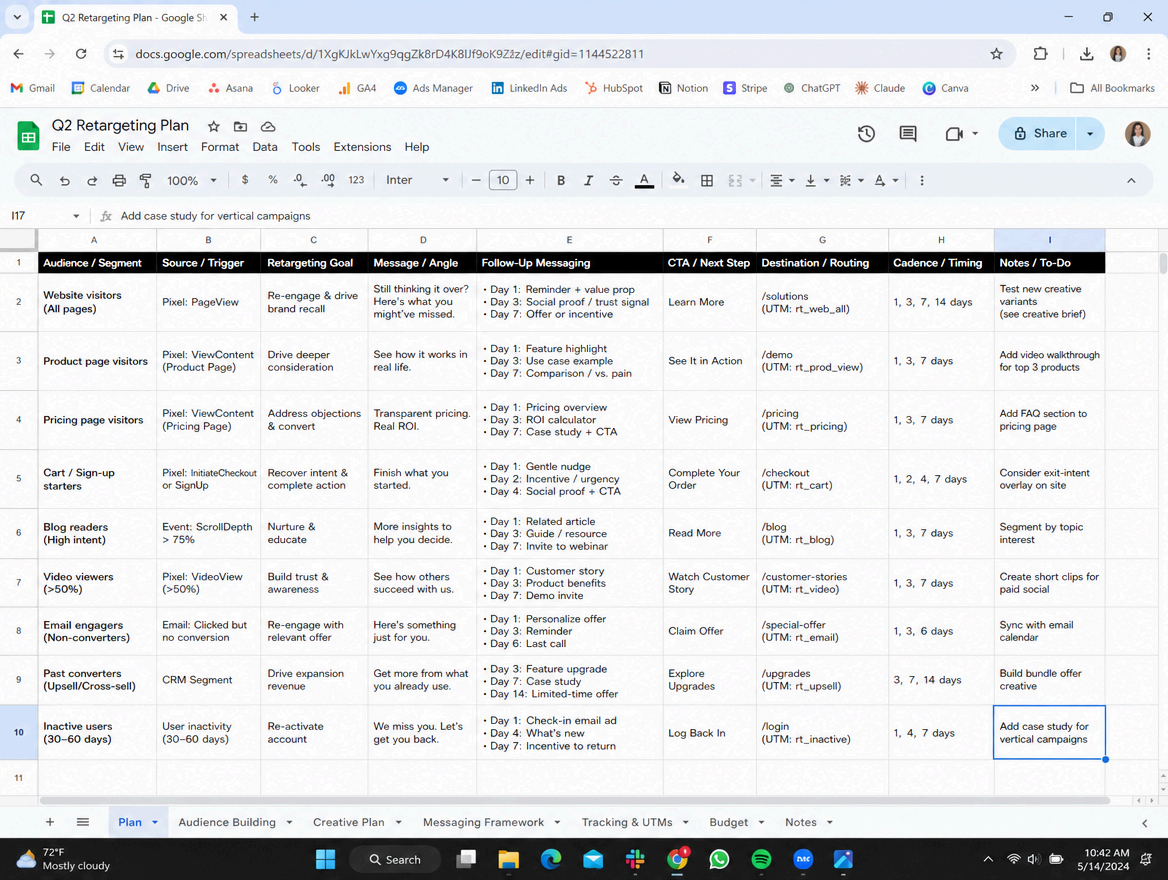
Task: Move document using folder icon
Action: click(x=241, y=127)
